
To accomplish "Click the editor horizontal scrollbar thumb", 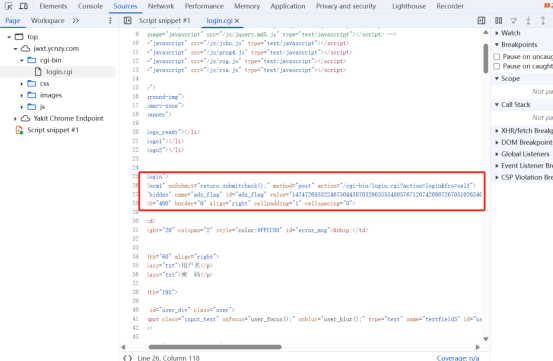I will coord(215,347).
